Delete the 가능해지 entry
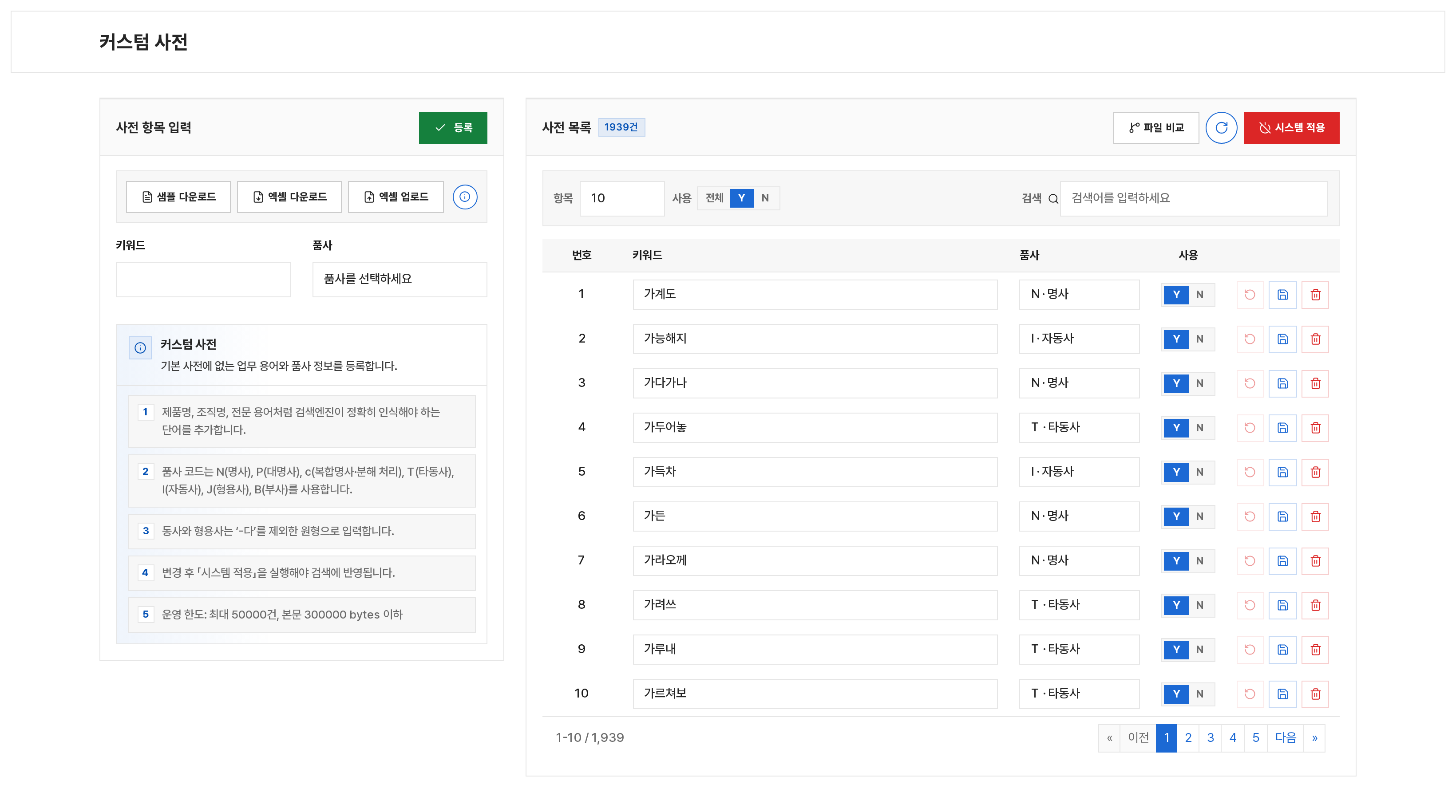 point(1315,339)
